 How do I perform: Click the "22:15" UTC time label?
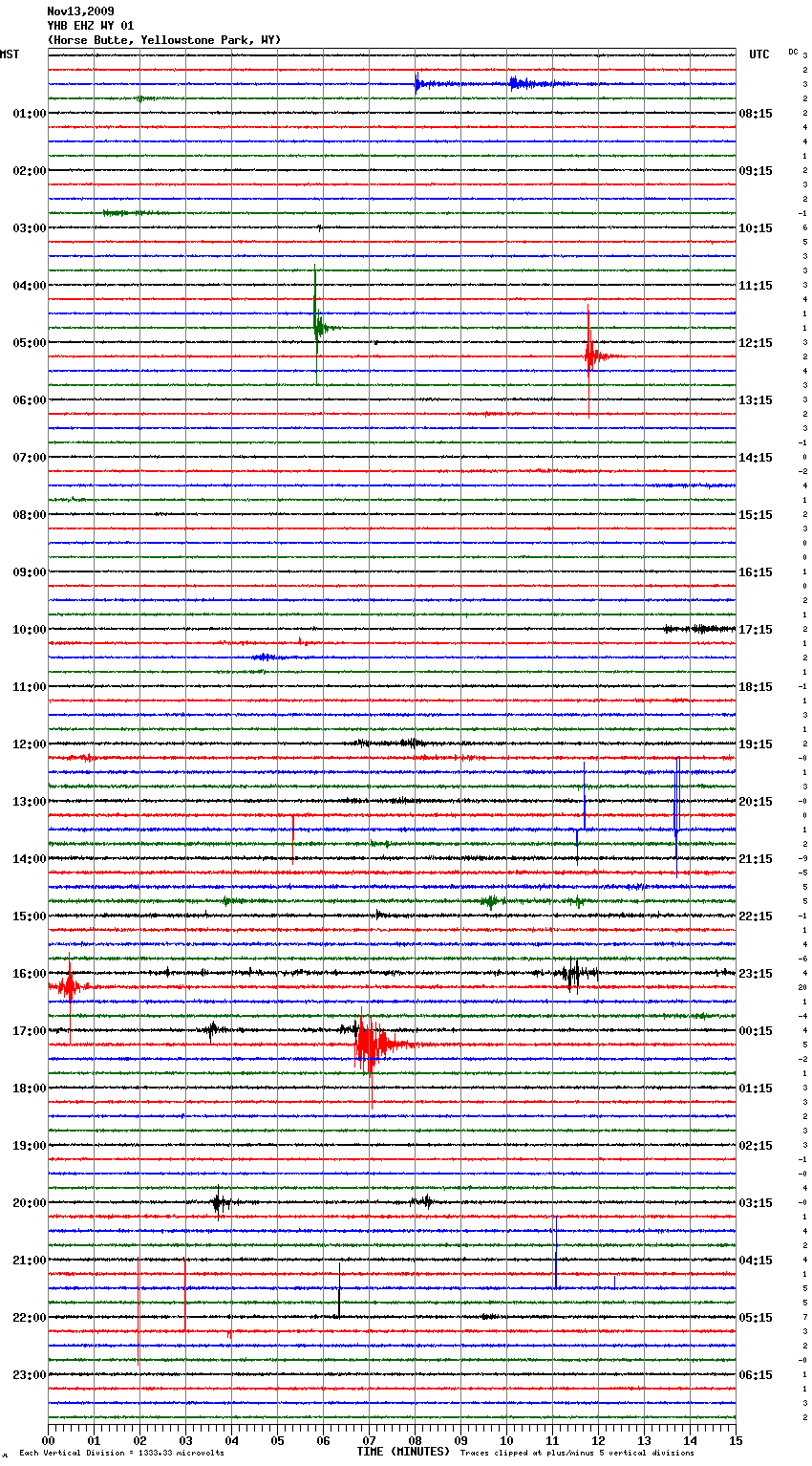756,916
